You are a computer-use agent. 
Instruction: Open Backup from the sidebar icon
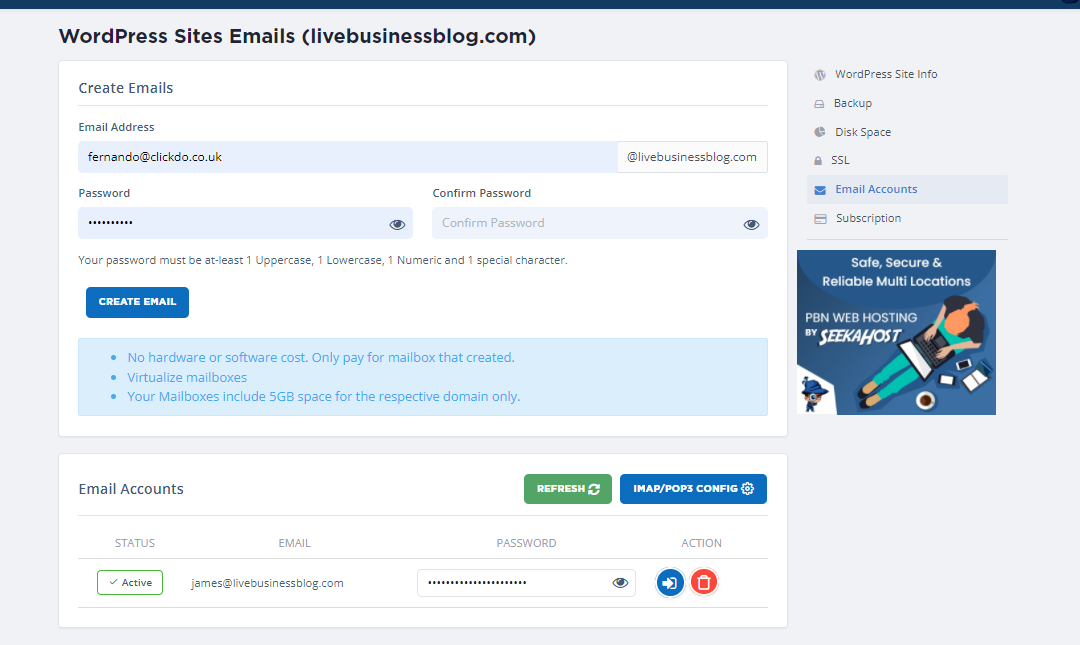820,103
